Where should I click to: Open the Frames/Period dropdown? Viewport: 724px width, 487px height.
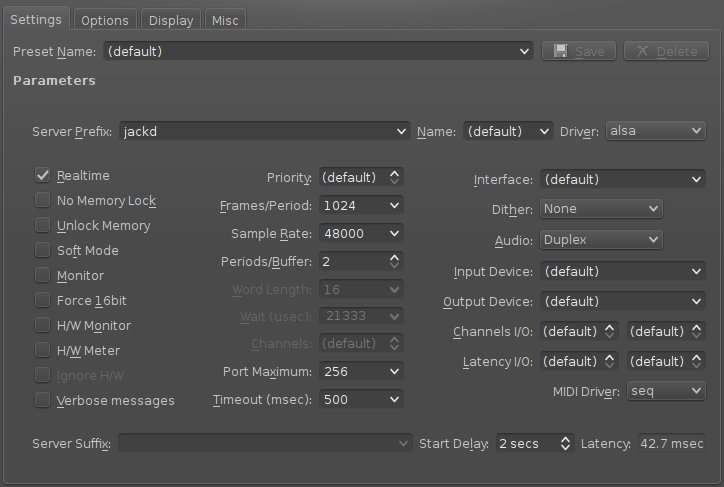coord(361,206)
